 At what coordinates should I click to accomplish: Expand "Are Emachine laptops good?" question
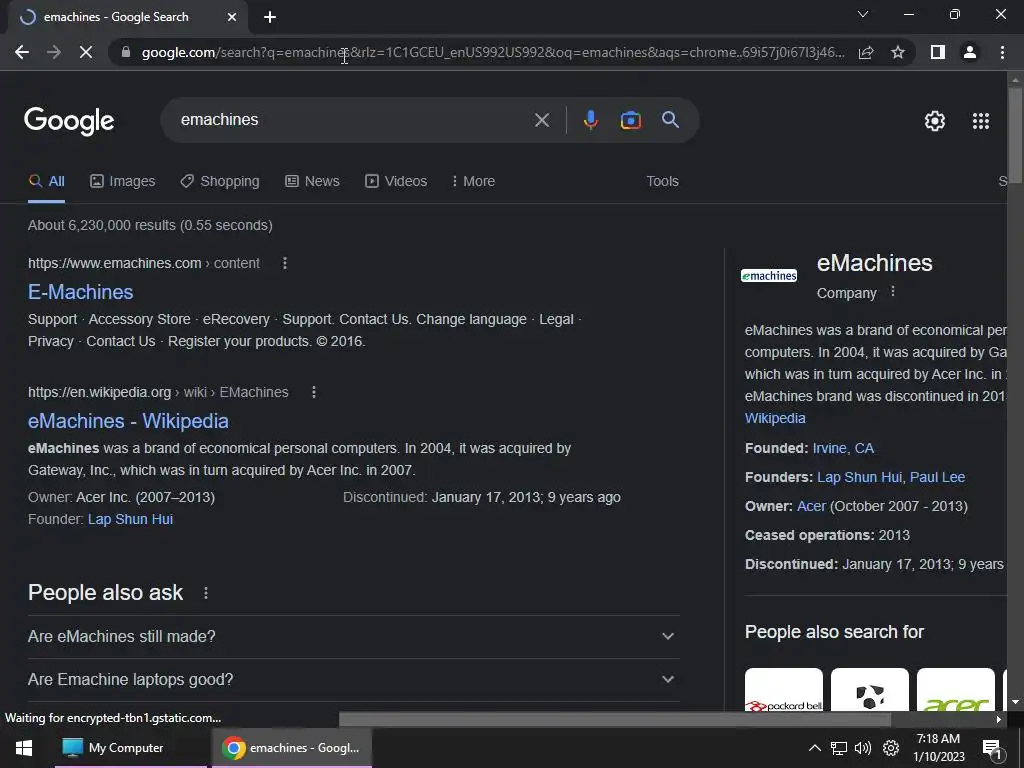pos(353,679)
